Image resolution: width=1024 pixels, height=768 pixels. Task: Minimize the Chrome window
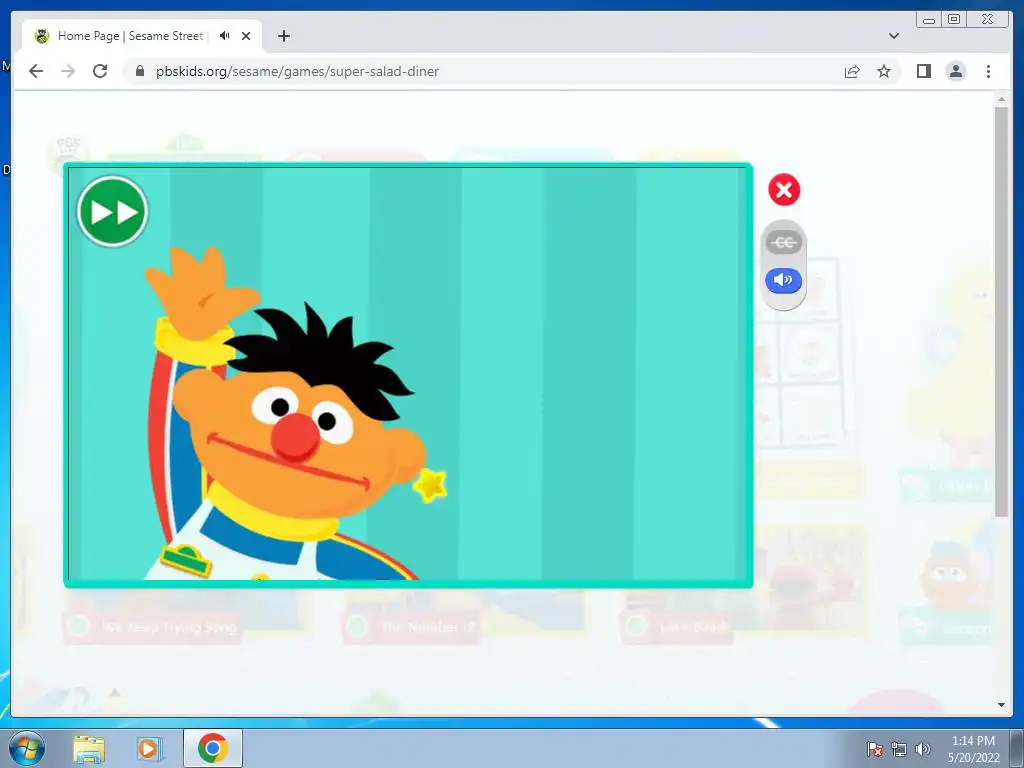pyautogui.click(x=929, y=20)
